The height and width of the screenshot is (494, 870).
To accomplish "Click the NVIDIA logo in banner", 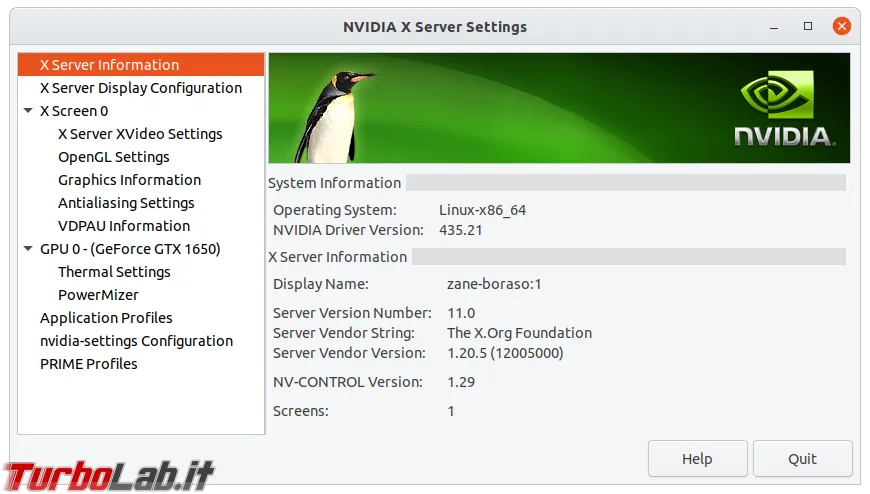I will point(785,109).
